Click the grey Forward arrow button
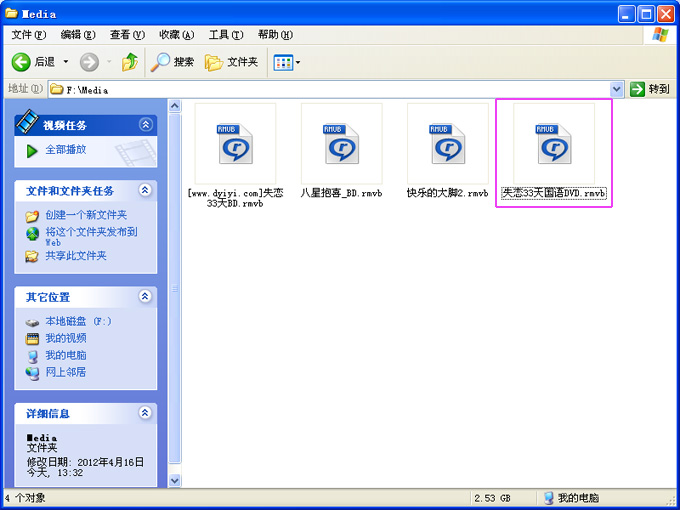 (x=89, y=62)
